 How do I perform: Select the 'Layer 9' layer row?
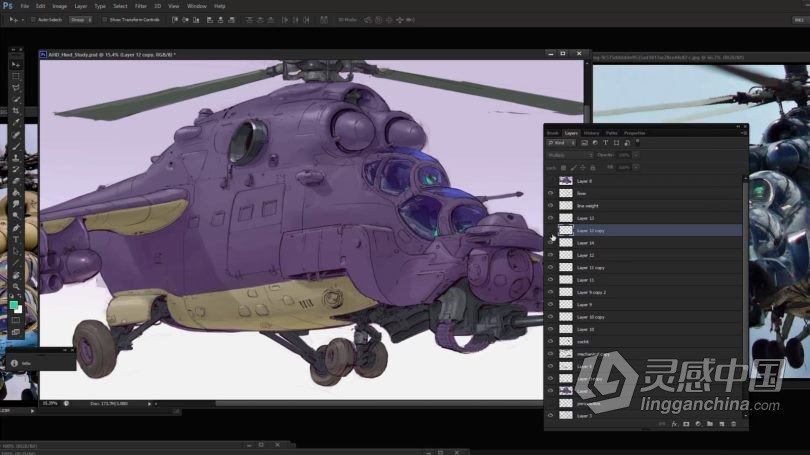click(644, 305)
